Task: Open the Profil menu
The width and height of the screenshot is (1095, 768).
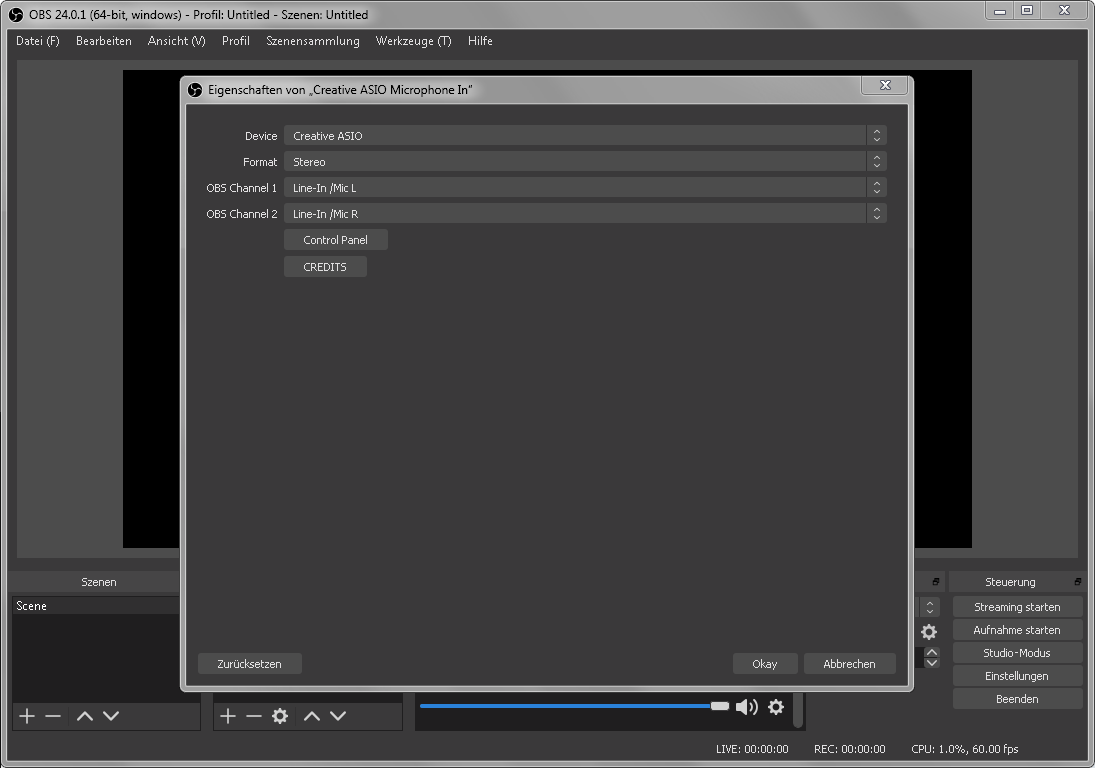Action: coord(235,41)
